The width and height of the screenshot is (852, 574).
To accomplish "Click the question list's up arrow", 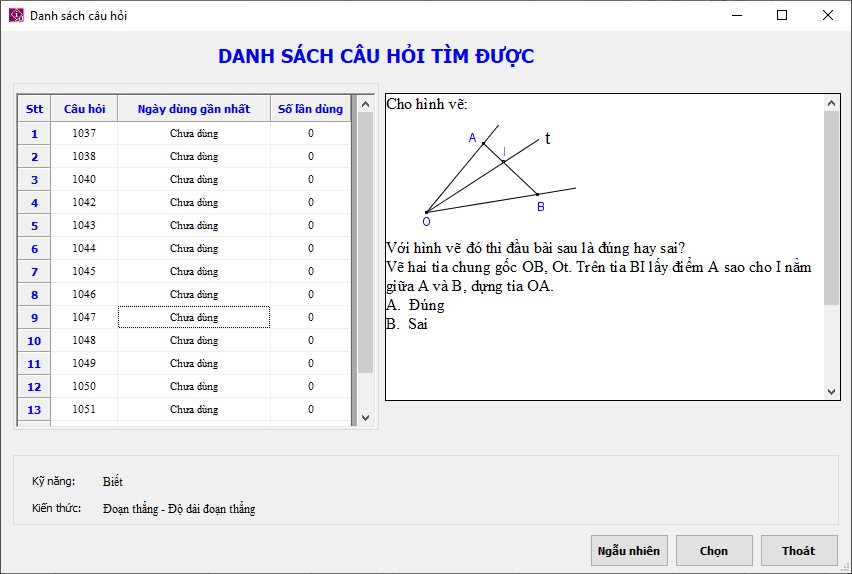I will (x=366, y=104).
